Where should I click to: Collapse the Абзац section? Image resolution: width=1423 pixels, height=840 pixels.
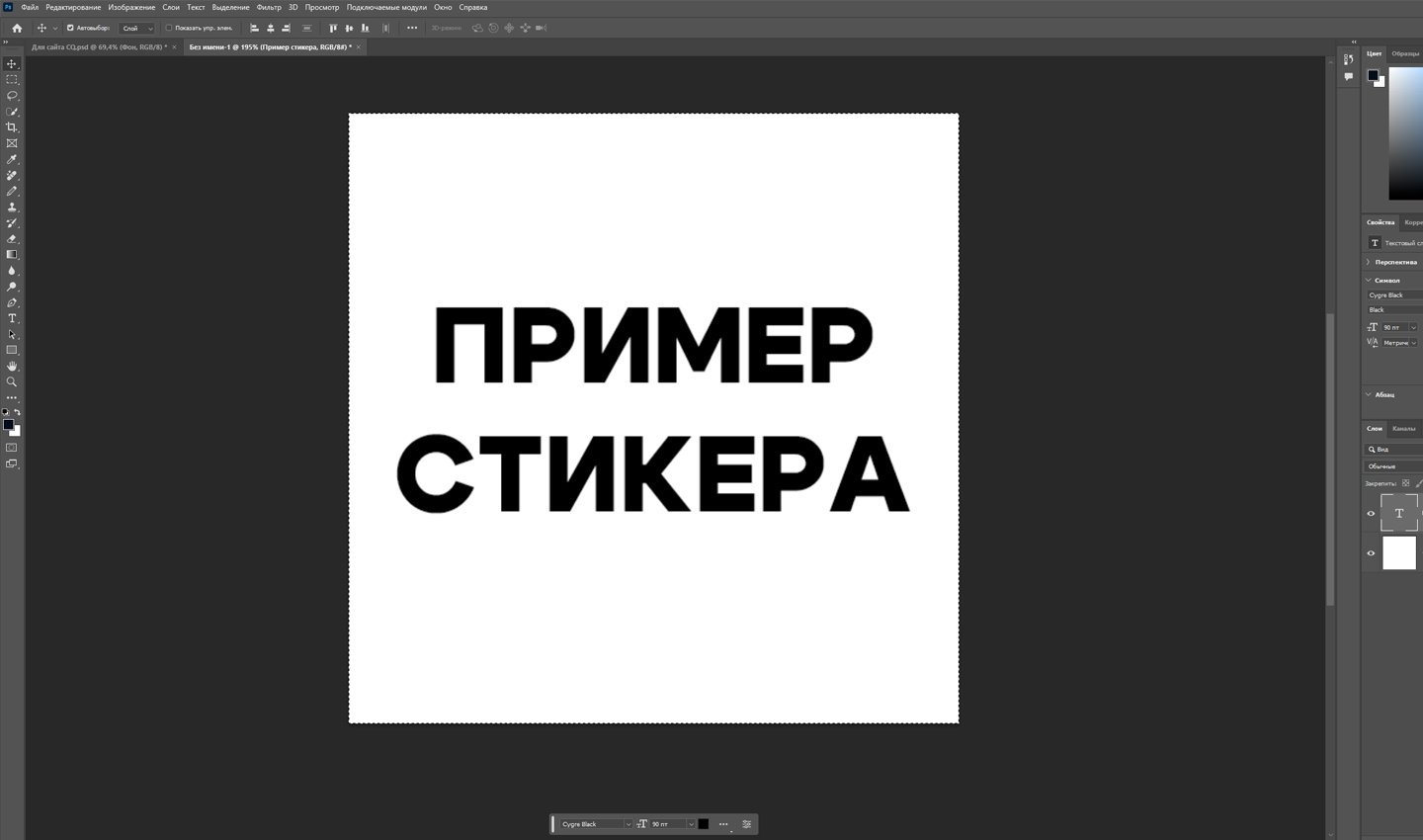pos(1369,394)
